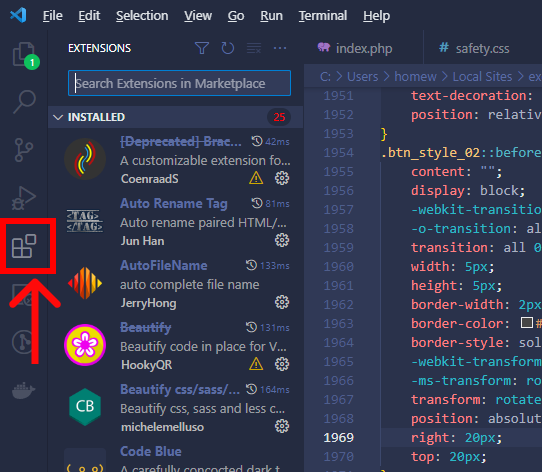This screenshot has height=472, width=542.
Task: Open the Run menu
Action: tap(271, 16)
